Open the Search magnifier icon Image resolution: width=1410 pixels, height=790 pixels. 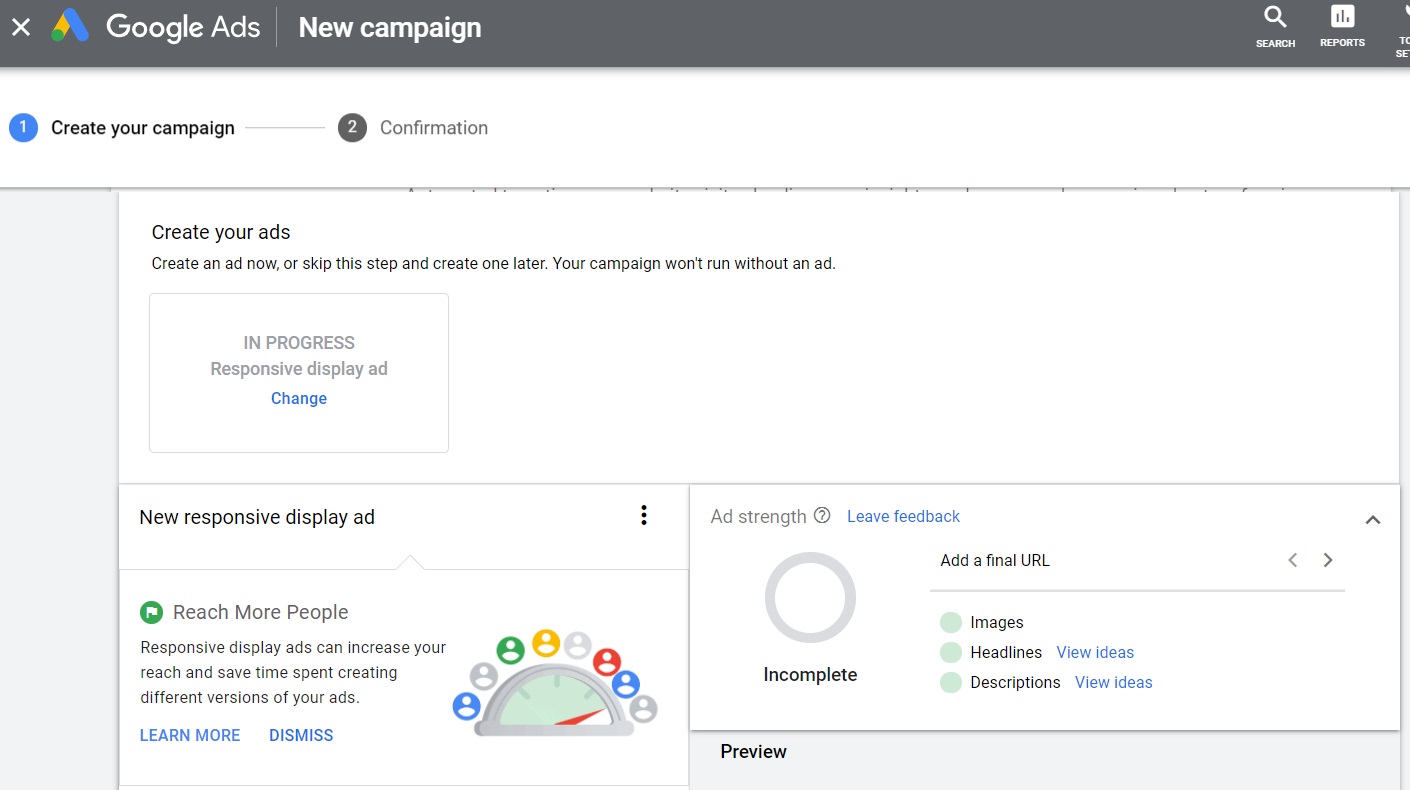[1275, 18]
